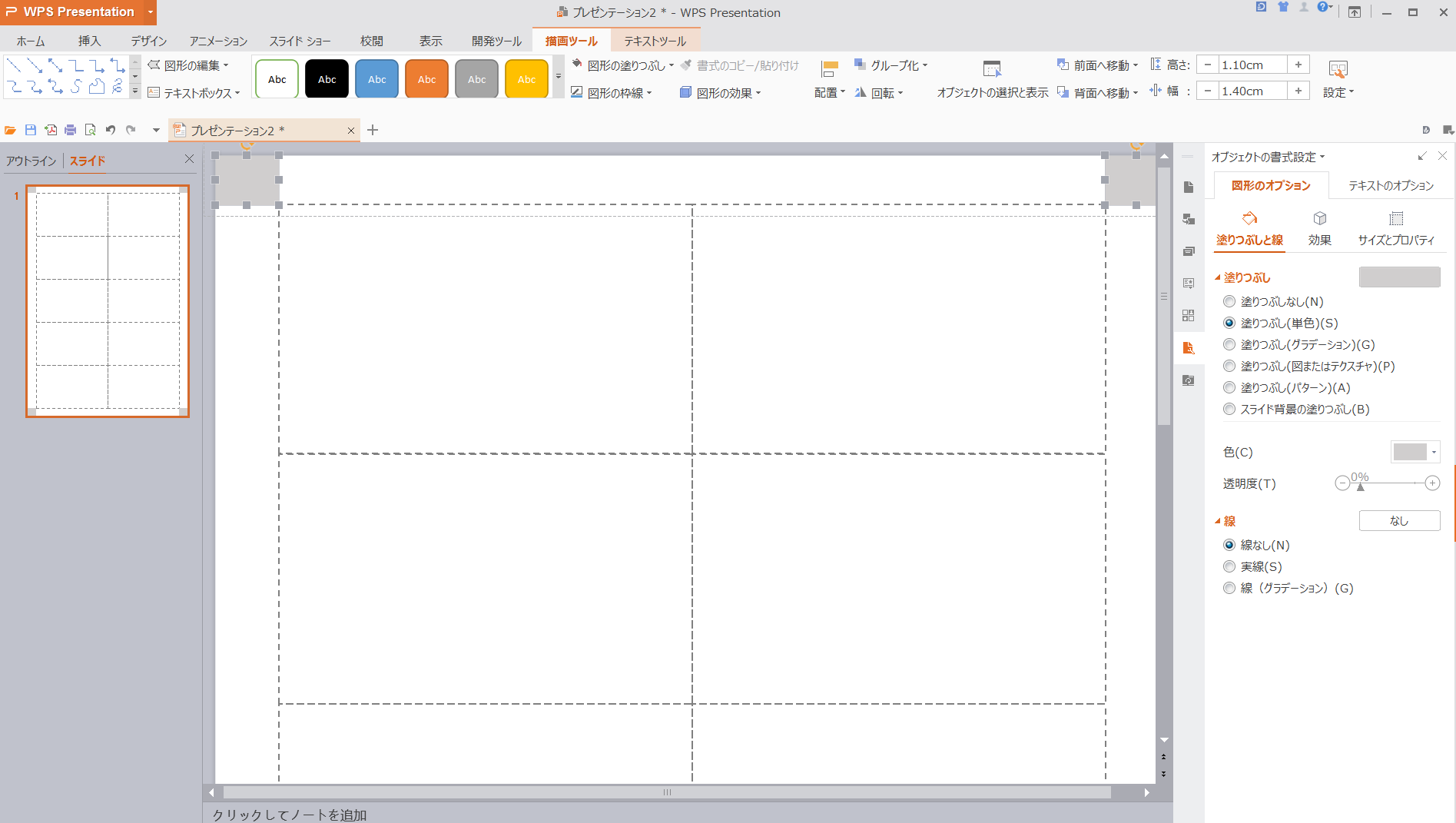
Task: Increase the shape height with the plus stepper
Action: click(1298, 65)
